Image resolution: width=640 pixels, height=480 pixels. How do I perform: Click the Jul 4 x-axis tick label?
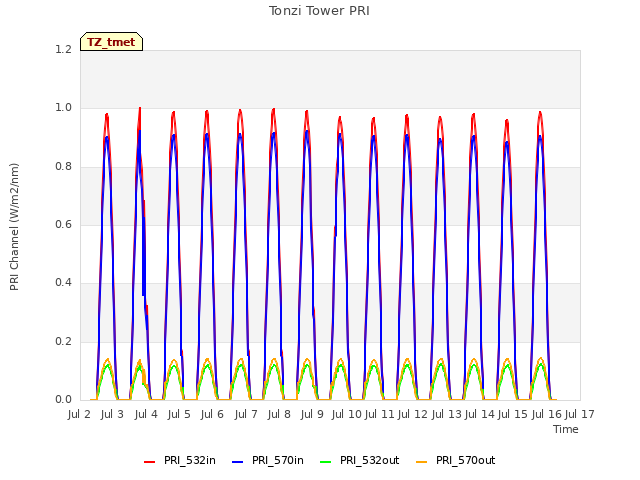pos(146,414)
